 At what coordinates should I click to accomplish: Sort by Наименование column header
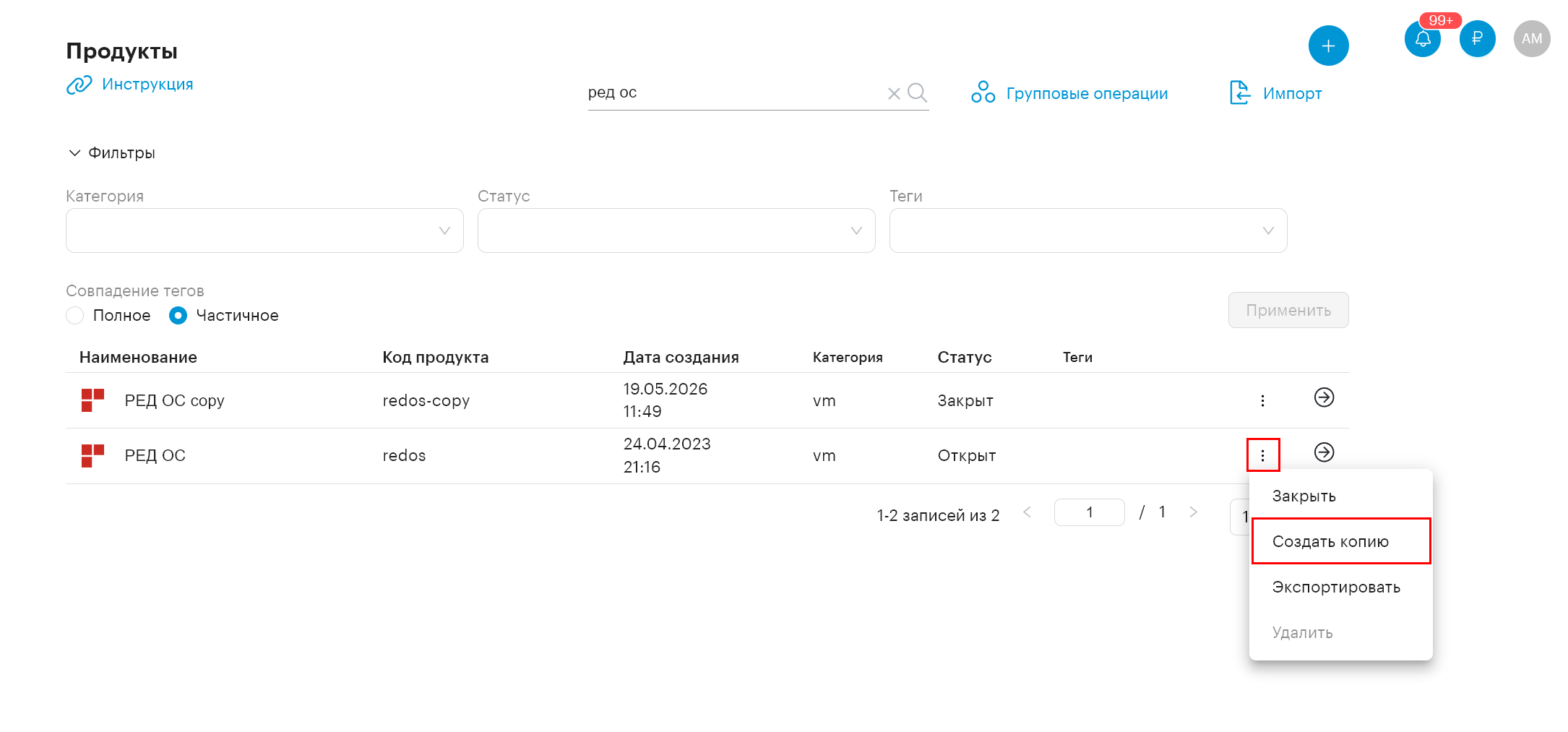(138, 357)
